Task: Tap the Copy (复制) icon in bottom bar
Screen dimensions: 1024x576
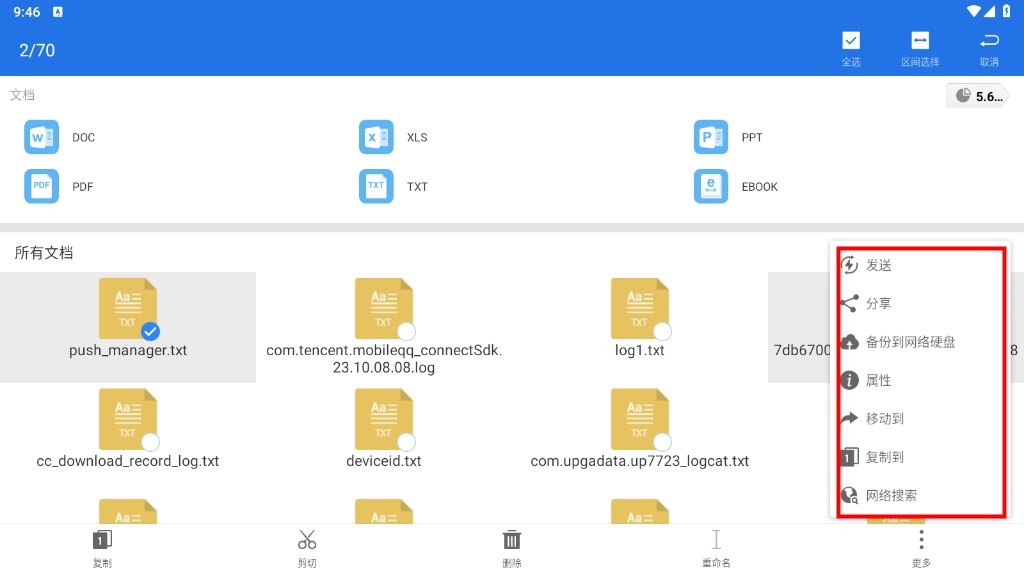Action: (102, 540)
